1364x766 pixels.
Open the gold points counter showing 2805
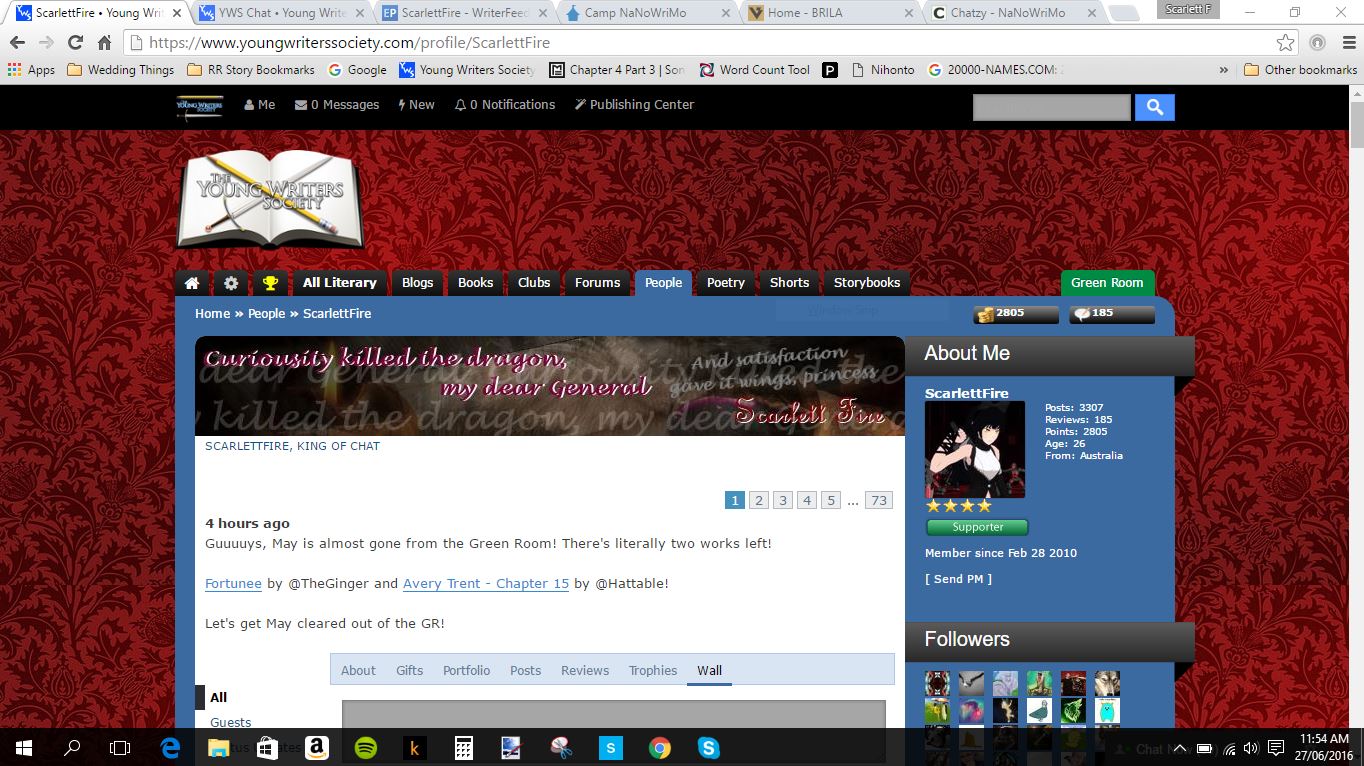tap(1016, 314)
